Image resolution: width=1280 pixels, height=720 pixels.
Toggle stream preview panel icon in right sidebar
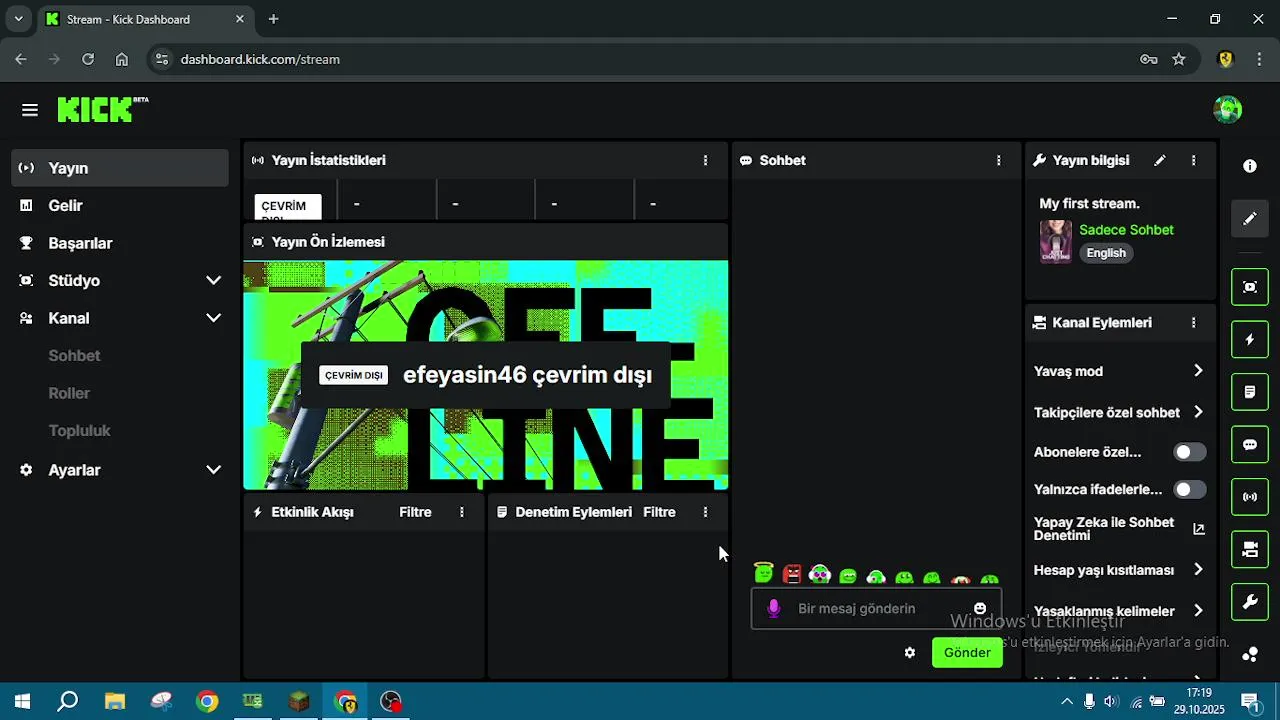pos(1250,287)
